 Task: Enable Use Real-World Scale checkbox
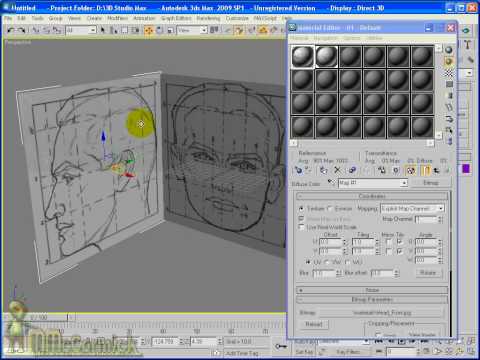point(301,227)
